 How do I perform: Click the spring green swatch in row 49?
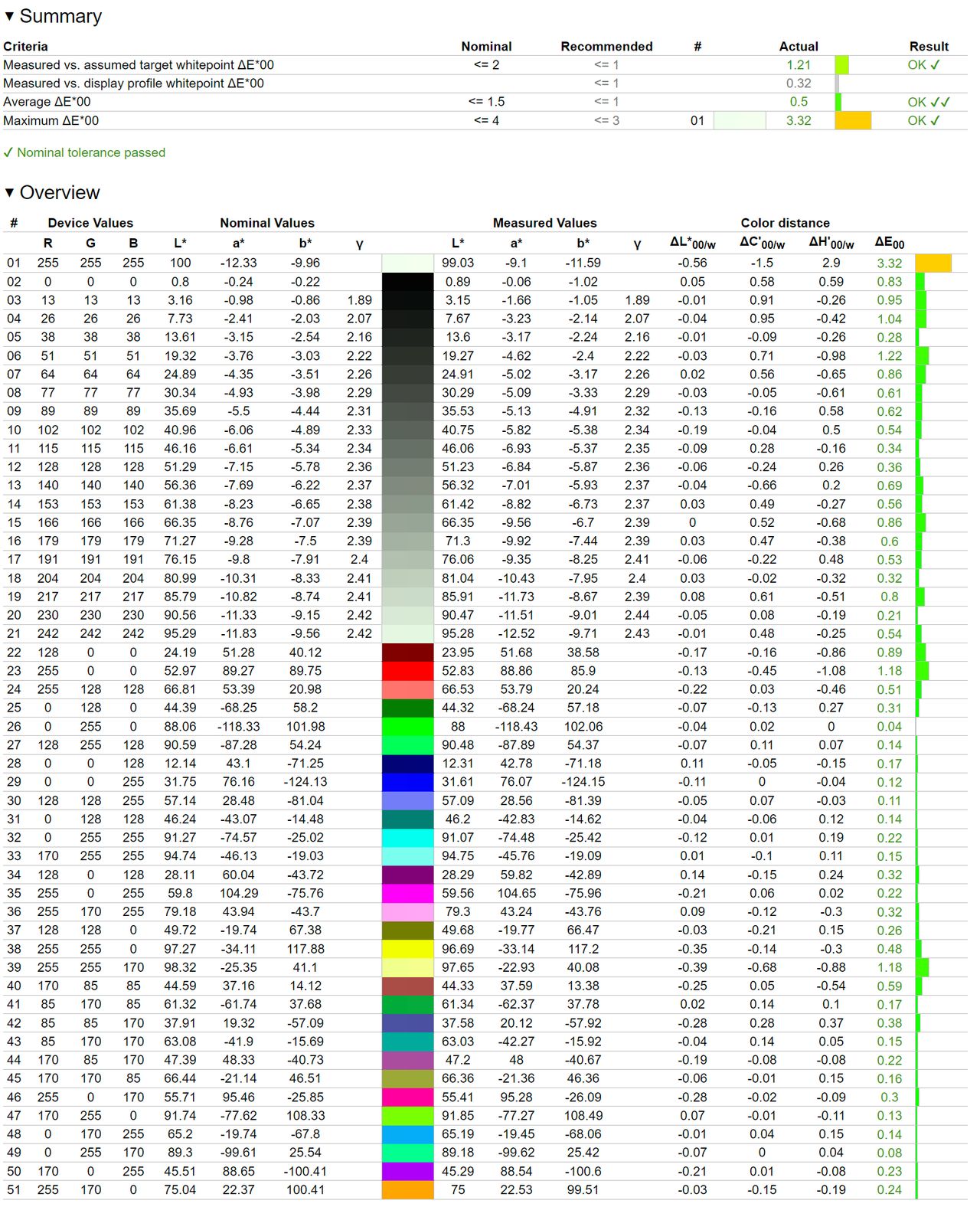[x=407, y=1153]
